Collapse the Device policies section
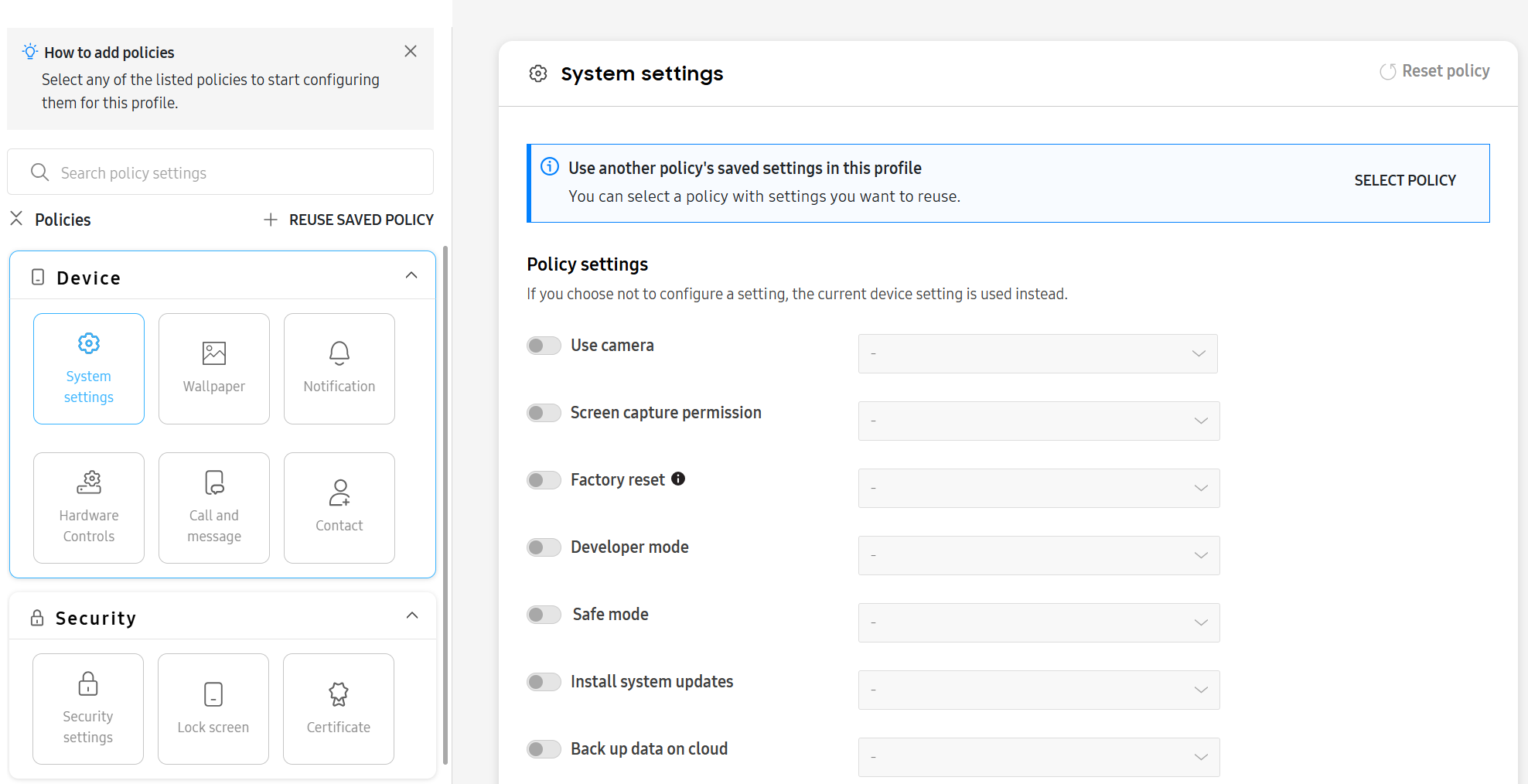The image size is (1528, 784). pyautogui.click(x=411, y=275)
